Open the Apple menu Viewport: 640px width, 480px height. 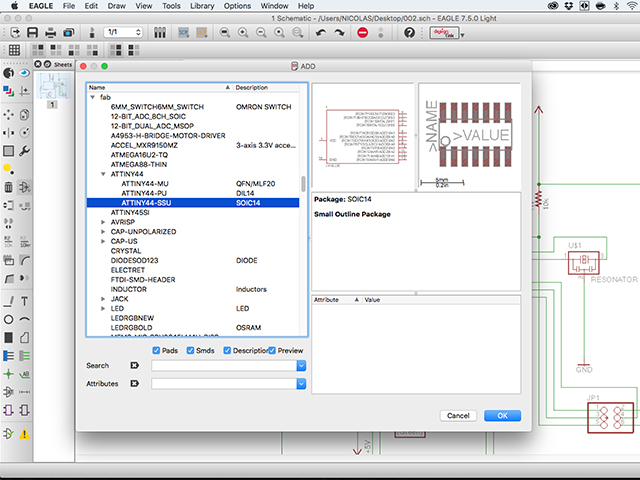15,6
